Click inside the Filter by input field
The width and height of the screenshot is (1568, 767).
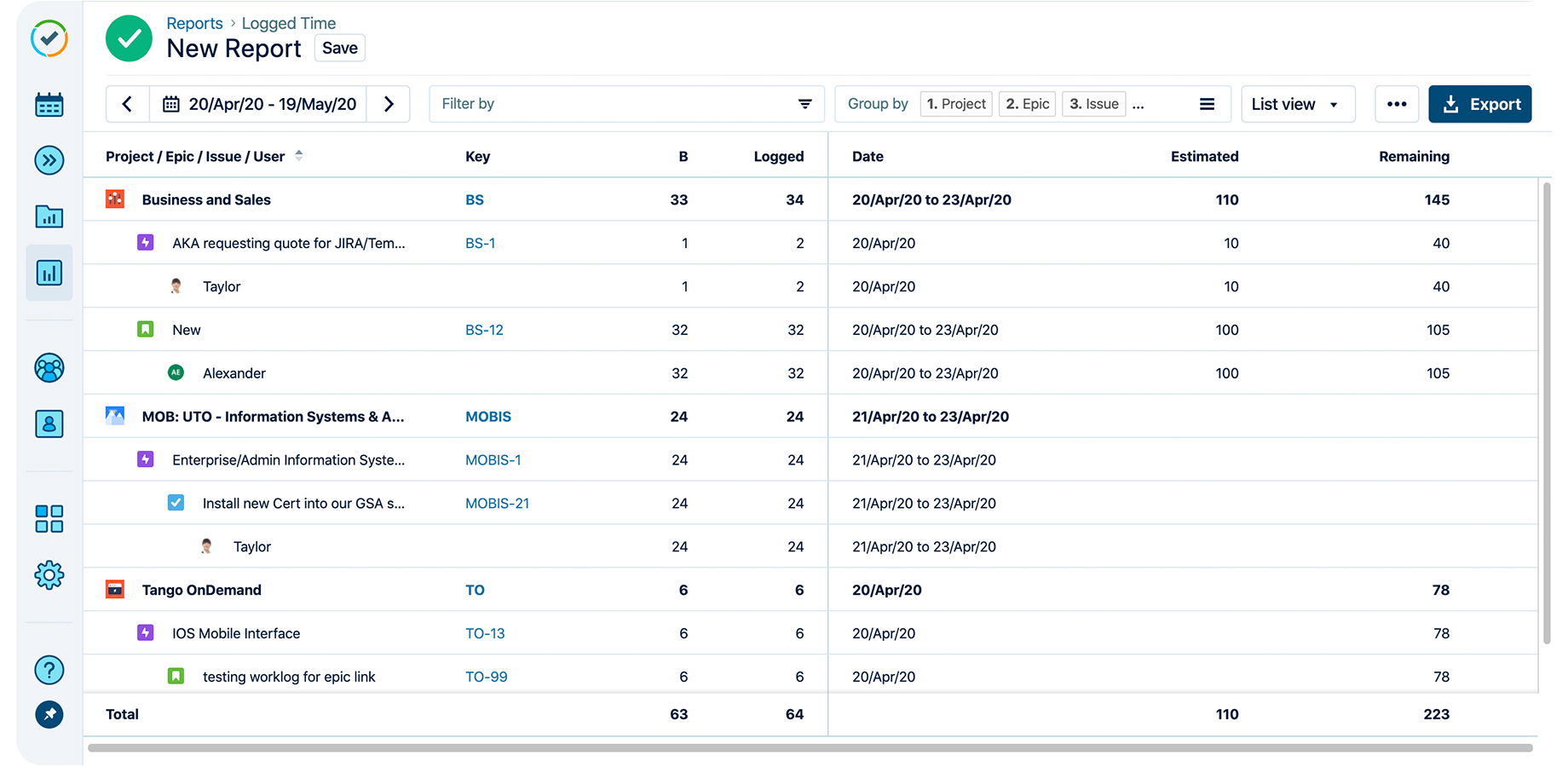coord(597,103)
